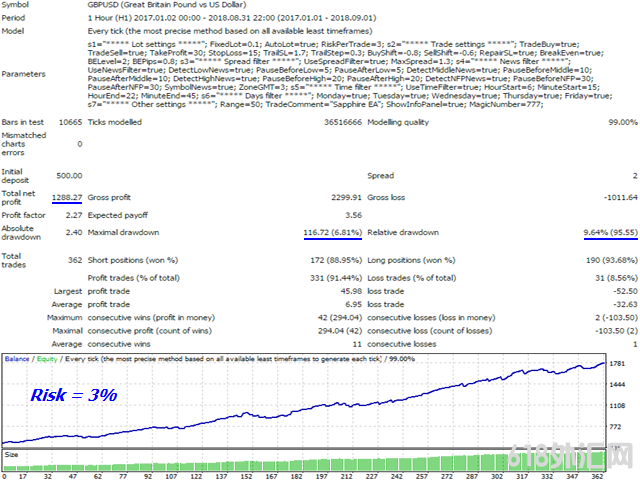
Task: Click the Ticks modelled value 36516666
Action: (x=343, y=122)
